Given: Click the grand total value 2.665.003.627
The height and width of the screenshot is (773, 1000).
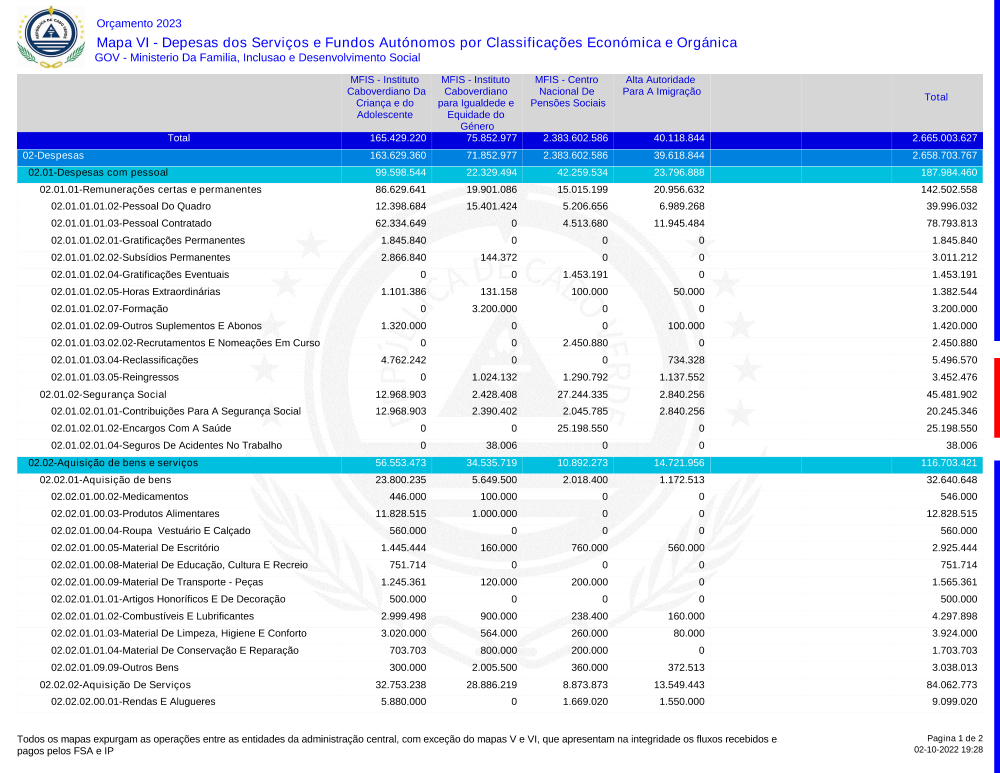Looking at the screenshot, I should (x=944, y=138).
